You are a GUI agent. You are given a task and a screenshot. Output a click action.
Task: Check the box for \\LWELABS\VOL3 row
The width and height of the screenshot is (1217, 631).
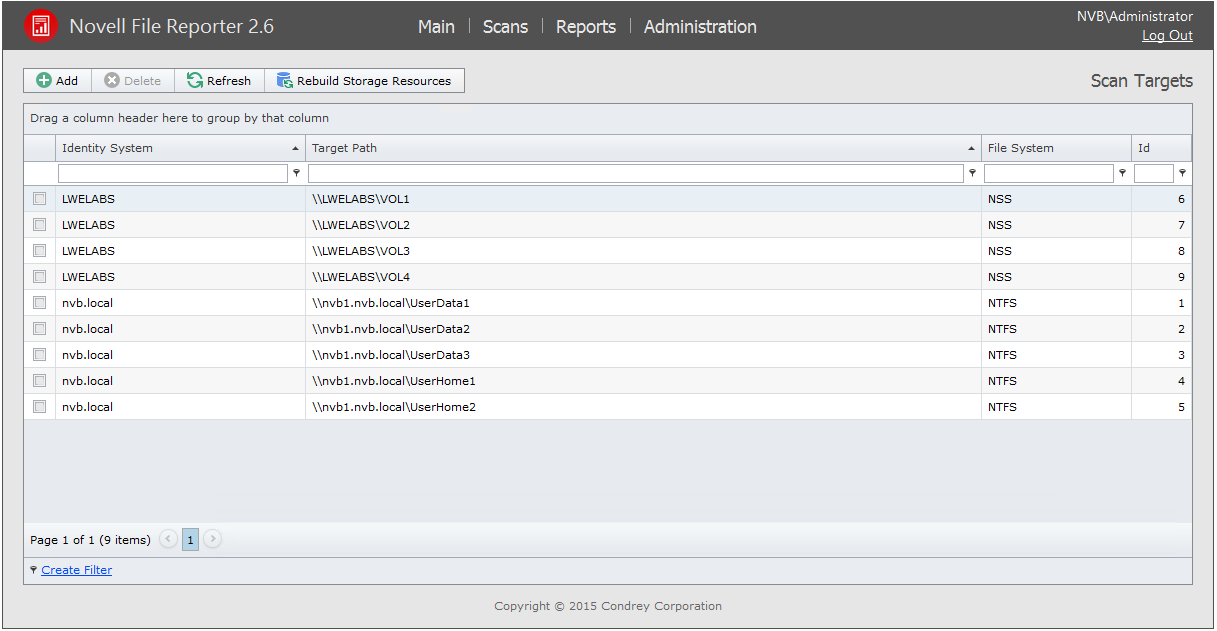pos(40,251)
